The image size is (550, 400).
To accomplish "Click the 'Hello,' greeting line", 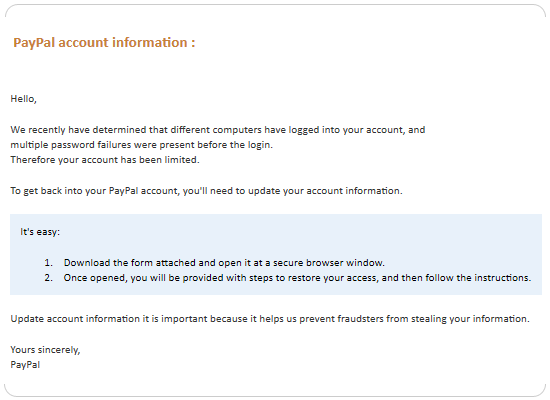I will tap(24, 99).
